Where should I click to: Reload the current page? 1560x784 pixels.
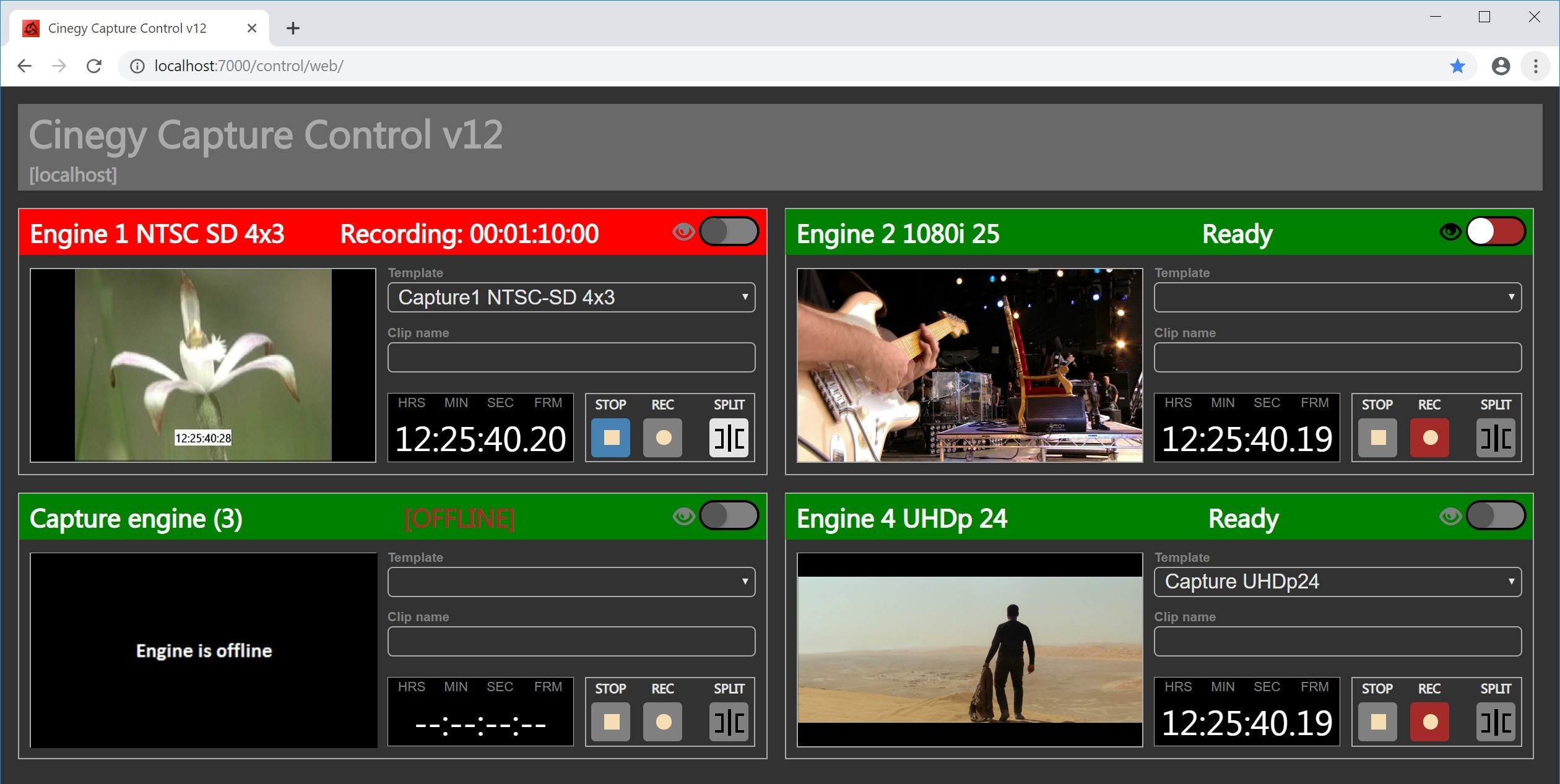click(x=94, y=66)
